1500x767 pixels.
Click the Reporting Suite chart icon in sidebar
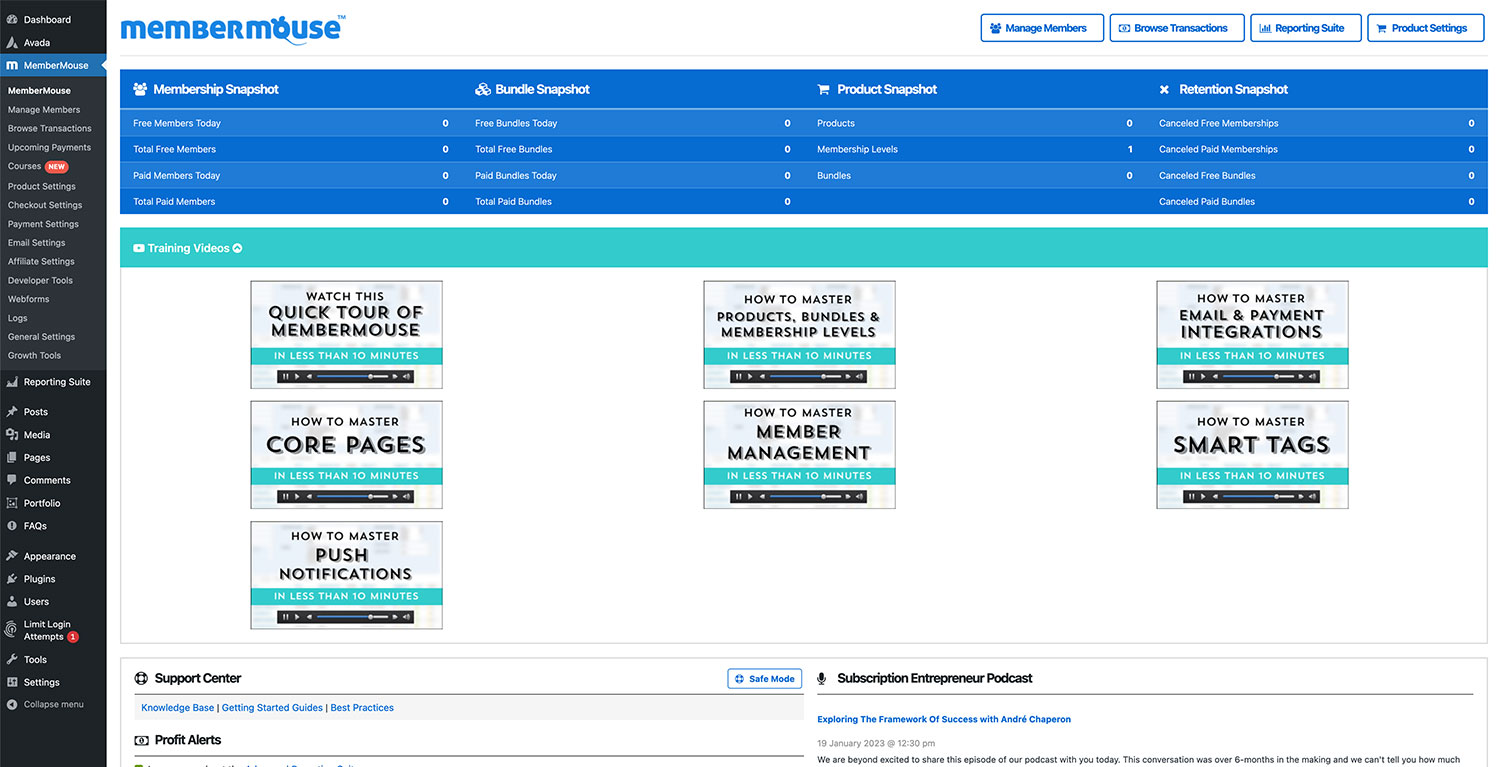tap(12, 382)
